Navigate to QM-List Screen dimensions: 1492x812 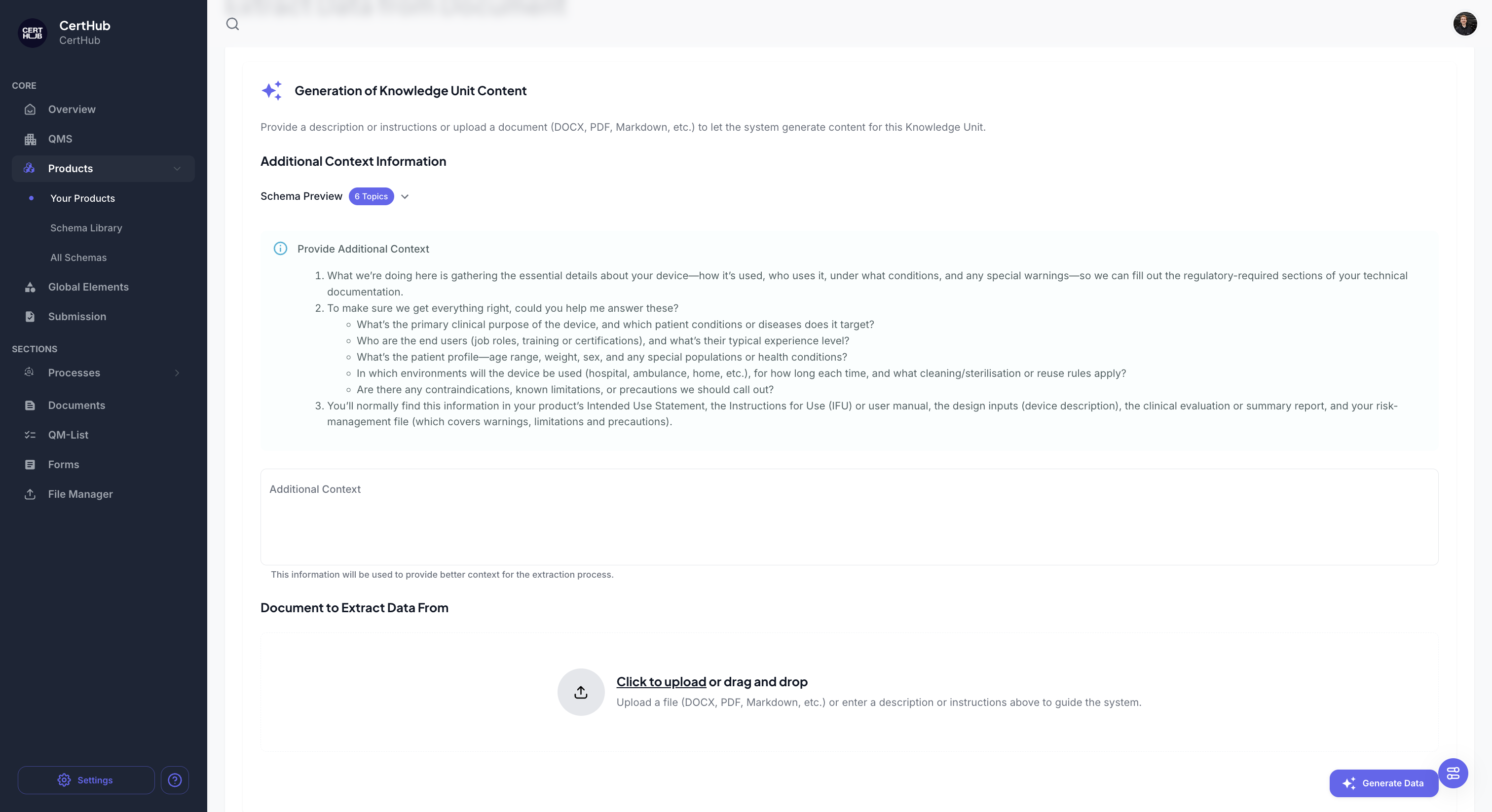(69, 435)
